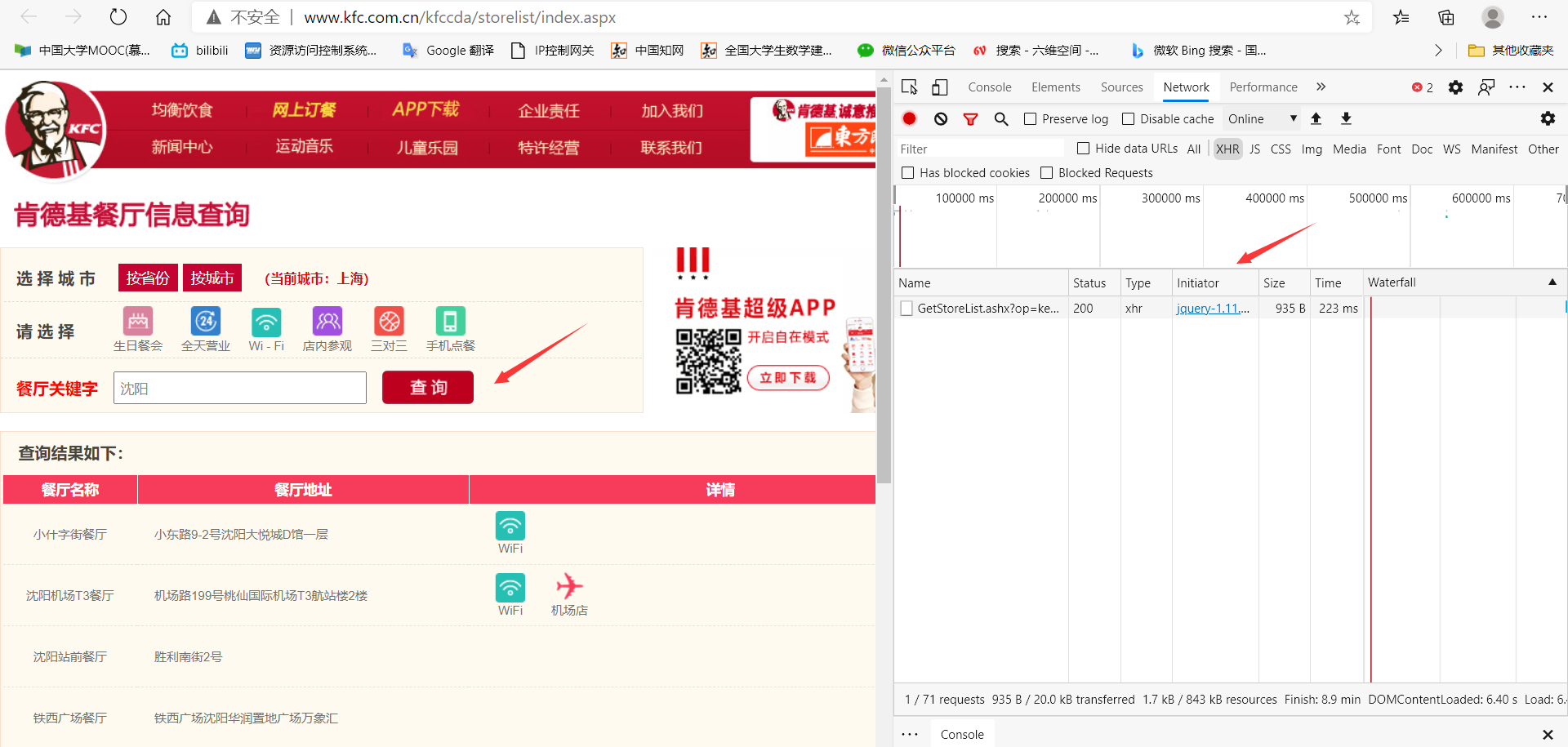Click the red error count indicator
Image resolution: width=1568 pixels, height=747 pixels.
pyautogui.click(x=1423, y=87)
